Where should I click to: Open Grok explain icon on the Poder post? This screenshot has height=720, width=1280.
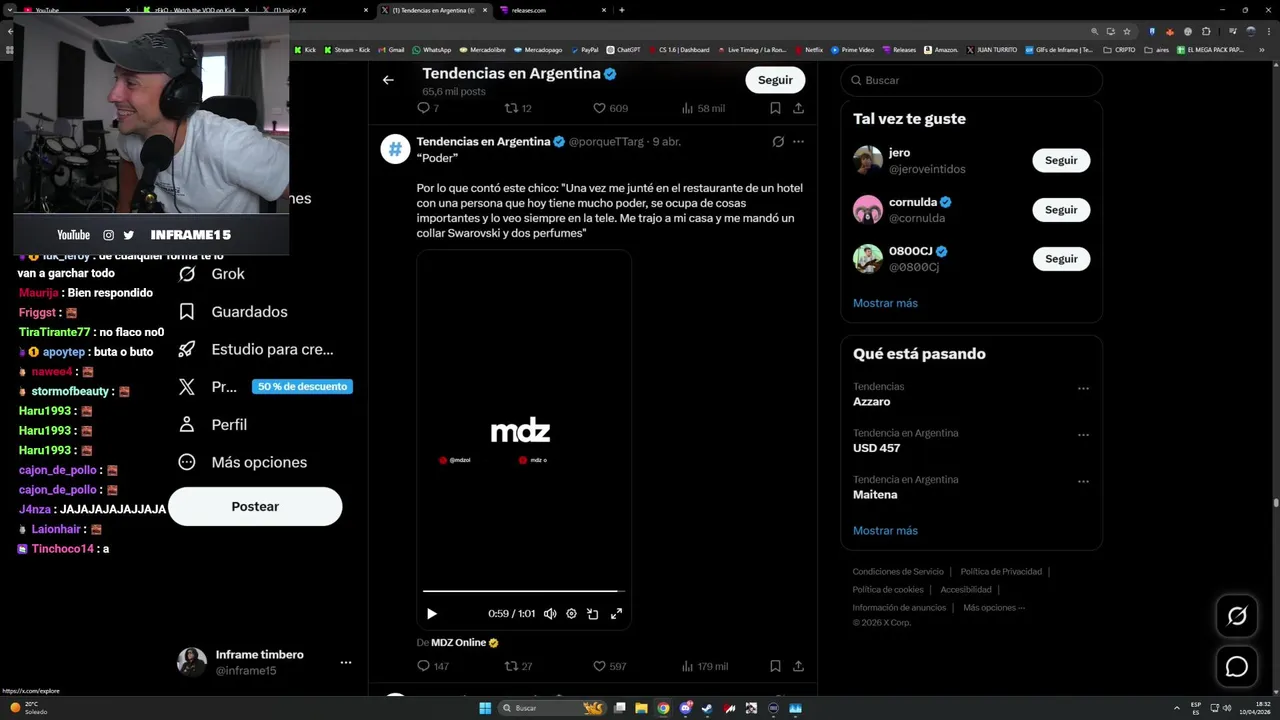tap(778, 142)
